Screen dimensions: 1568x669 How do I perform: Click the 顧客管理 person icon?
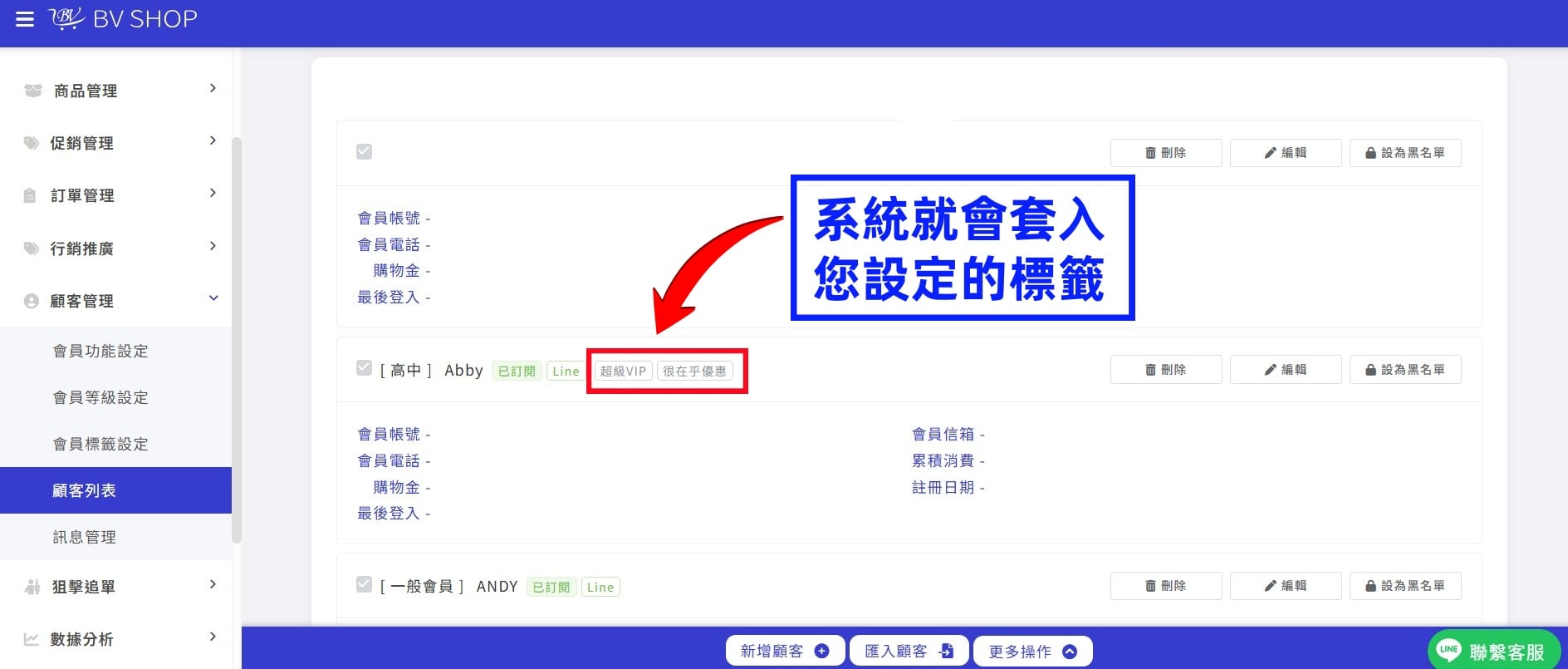pos(32,301)
